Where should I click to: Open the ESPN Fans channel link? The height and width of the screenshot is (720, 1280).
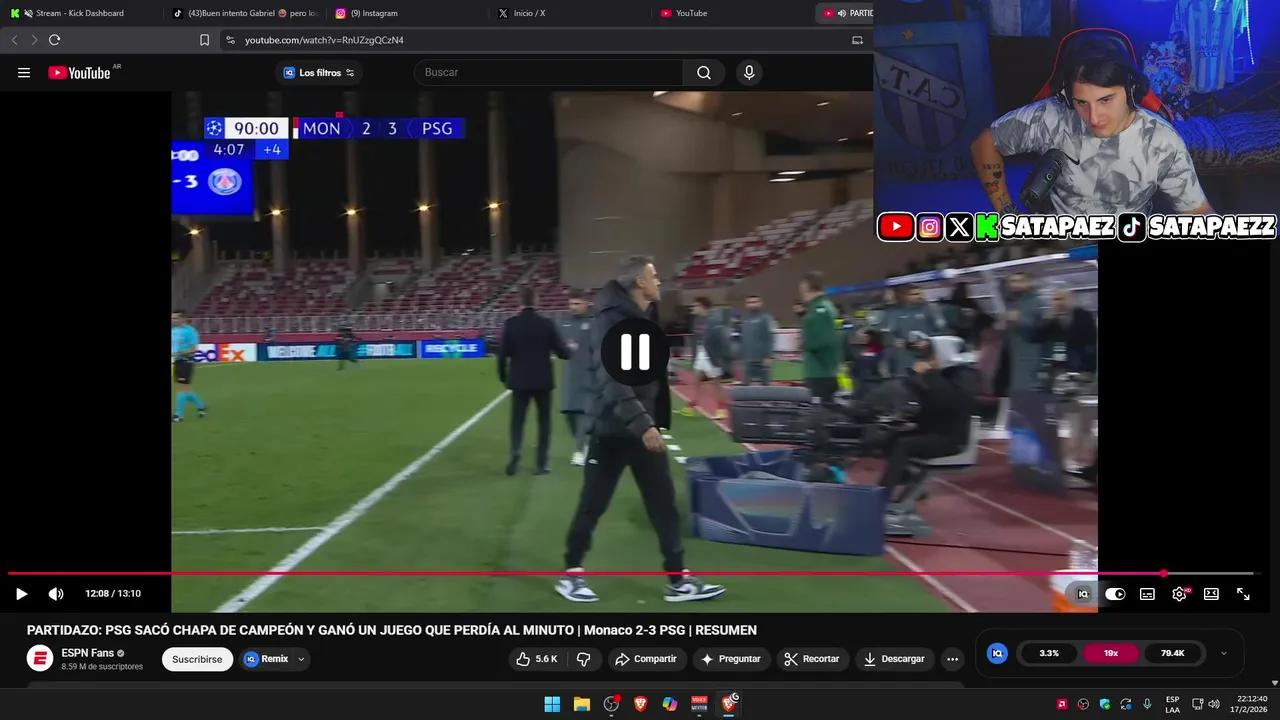pyautogui.click(x=87, y=653)
